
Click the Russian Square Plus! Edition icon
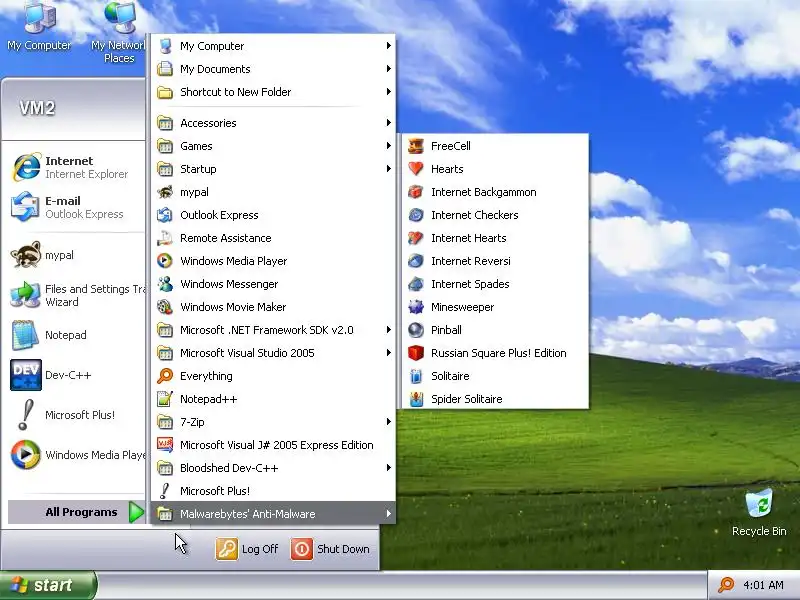[416, 353]
